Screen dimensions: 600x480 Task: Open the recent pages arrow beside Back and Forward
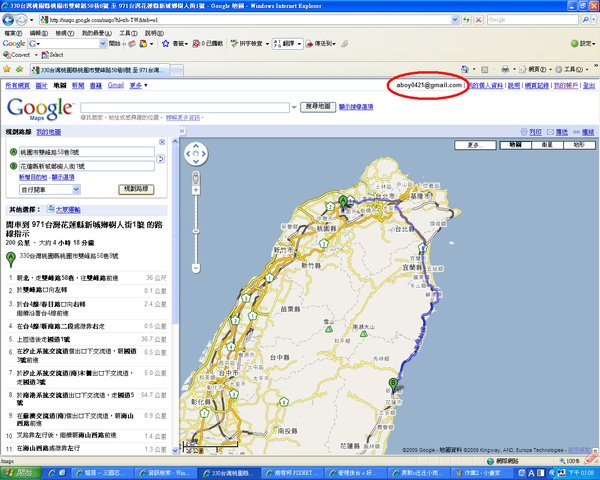(31, 20)
